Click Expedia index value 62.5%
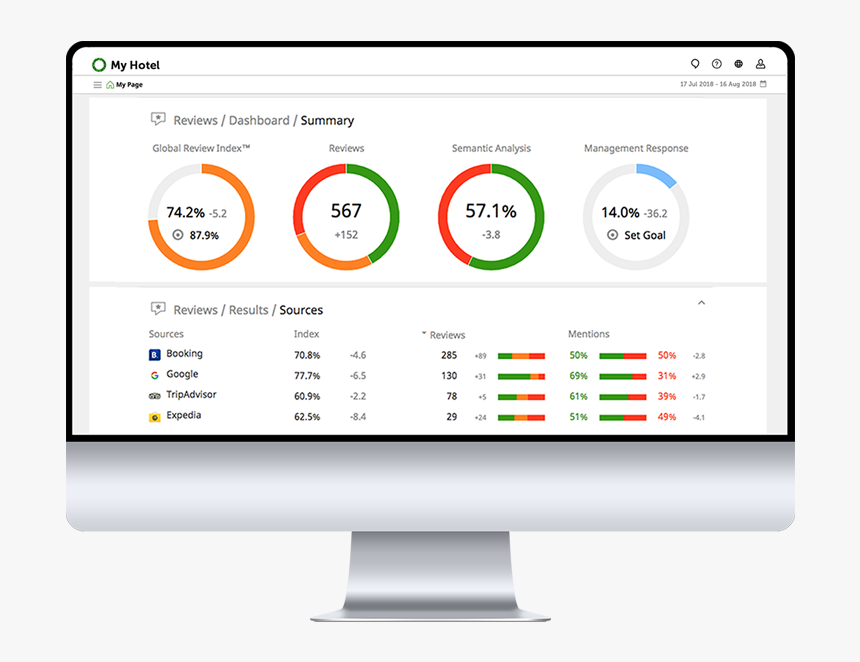The width and height of the screenshot is (860, 662). tap(307, 417)
